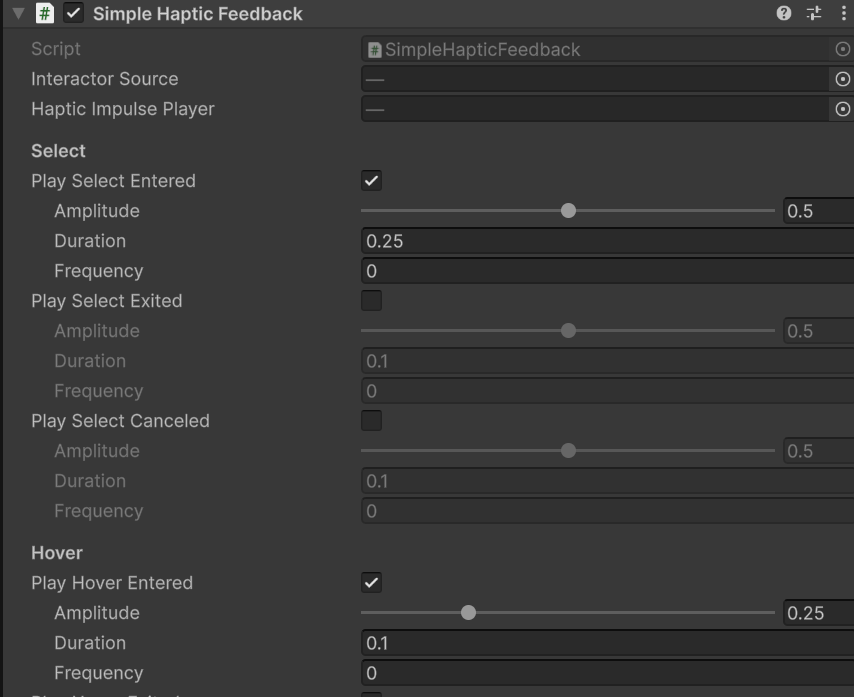Screen dimensions: 854x697
Task: Click the SimpleHapticFeedback script file icon
Action: pos(375,50)
